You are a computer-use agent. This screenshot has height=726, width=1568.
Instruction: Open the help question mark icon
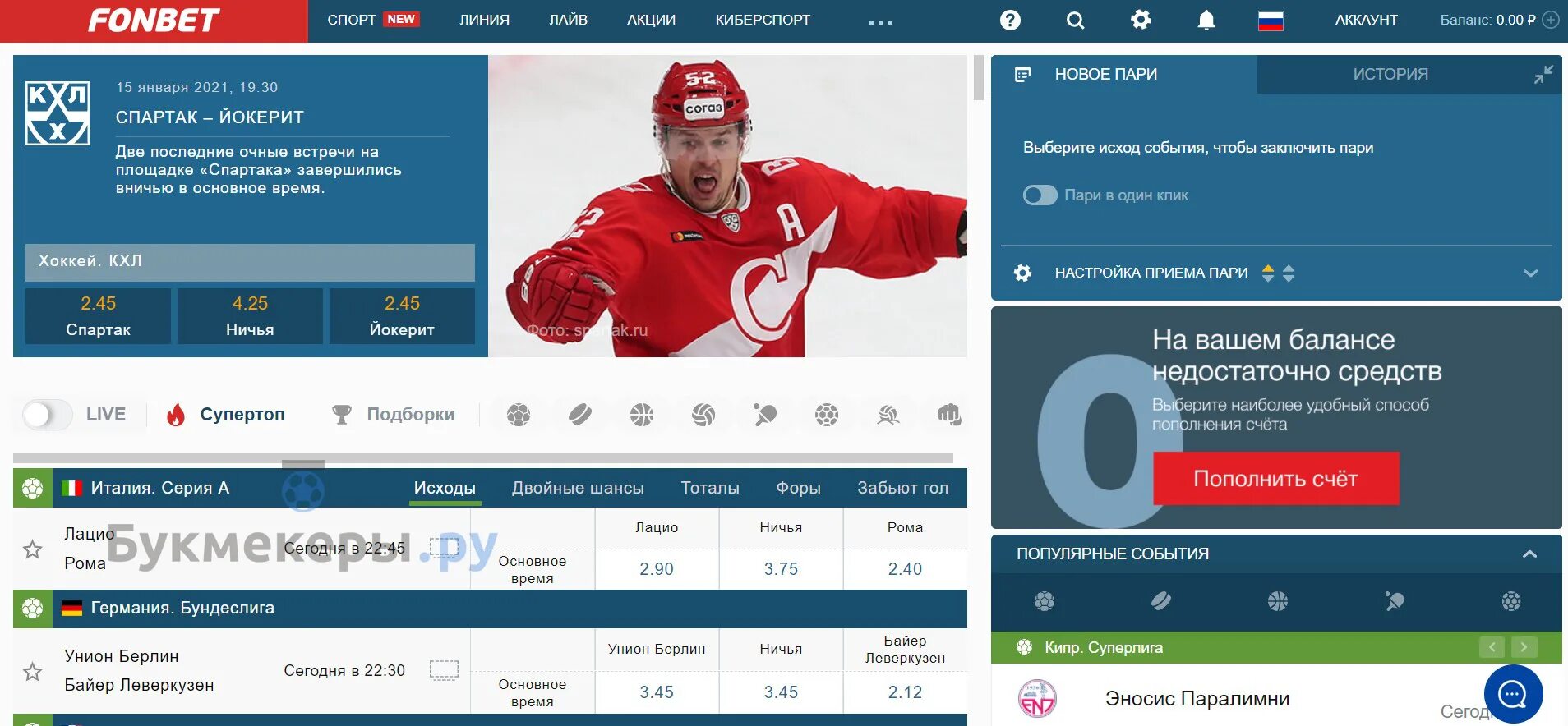[1010, 20]
